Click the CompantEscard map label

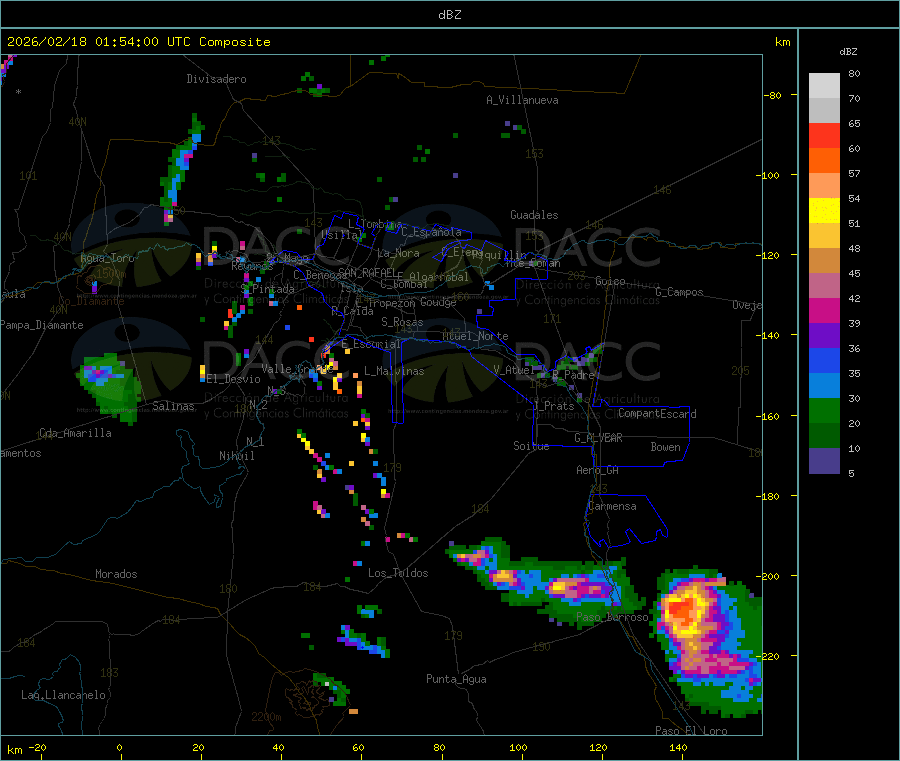tap(657, 413)
